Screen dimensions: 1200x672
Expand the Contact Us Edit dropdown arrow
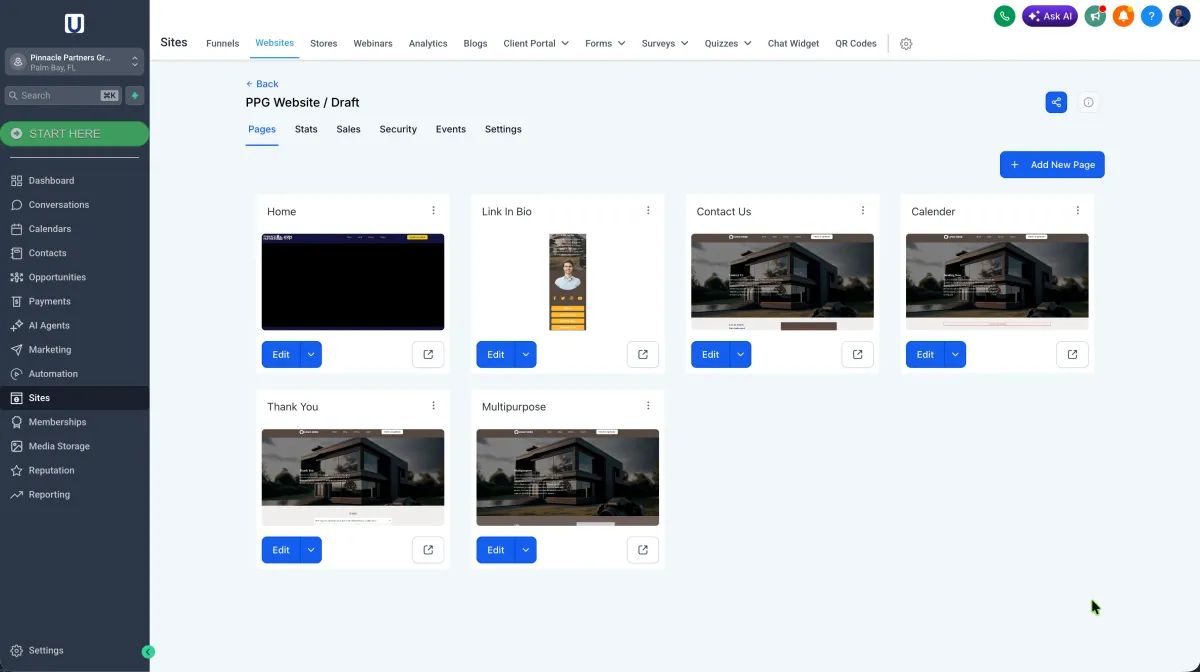(740, 354)
